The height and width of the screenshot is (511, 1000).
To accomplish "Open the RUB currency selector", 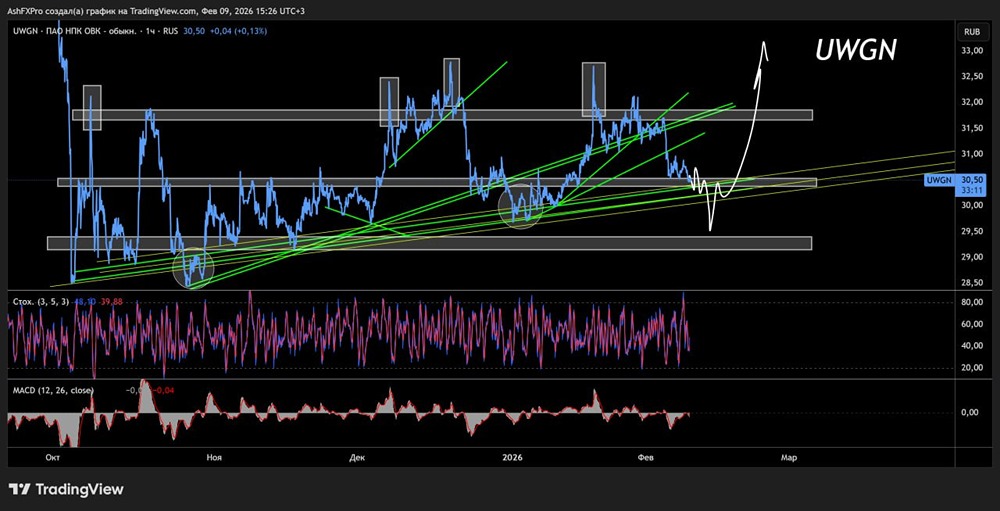I will pos(971,31).
